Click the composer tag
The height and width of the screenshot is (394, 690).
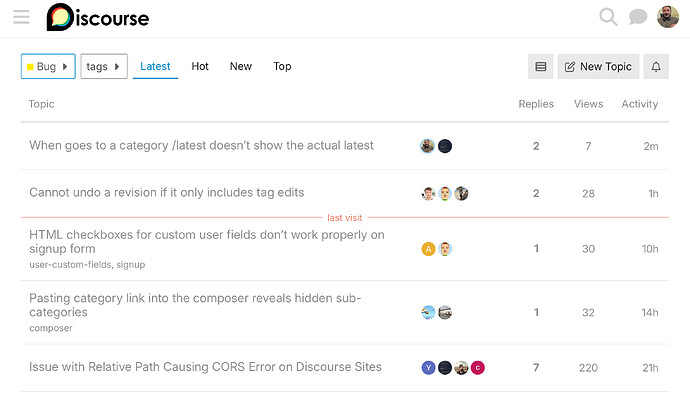[51, 328]
